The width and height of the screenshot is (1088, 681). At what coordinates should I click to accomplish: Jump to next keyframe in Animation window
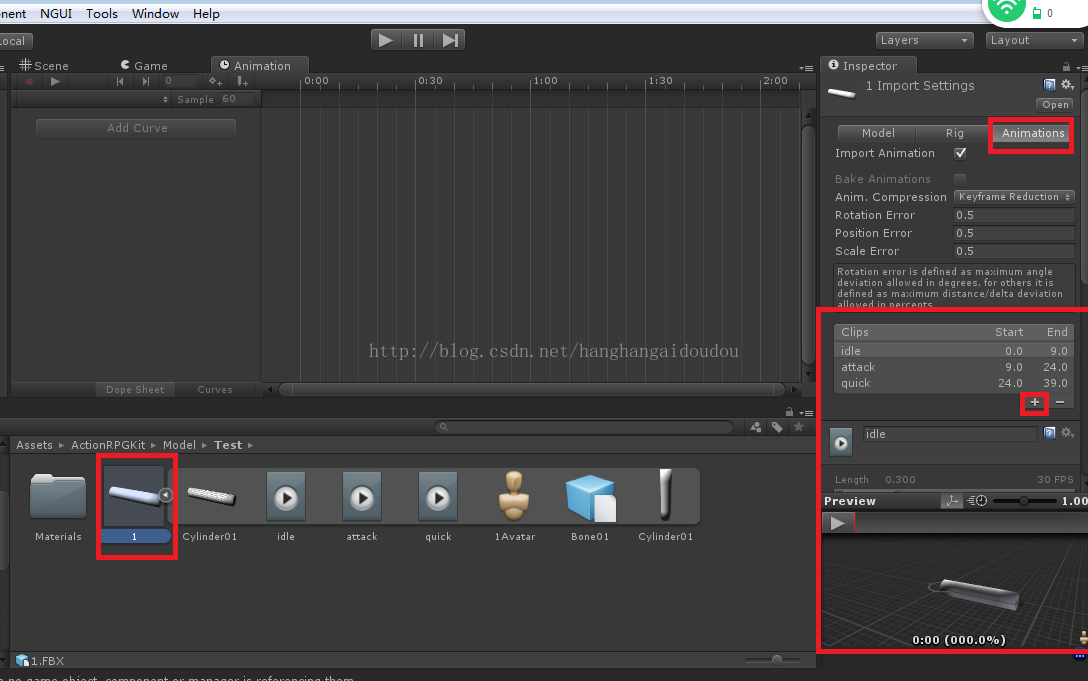[x=145, y=82]
